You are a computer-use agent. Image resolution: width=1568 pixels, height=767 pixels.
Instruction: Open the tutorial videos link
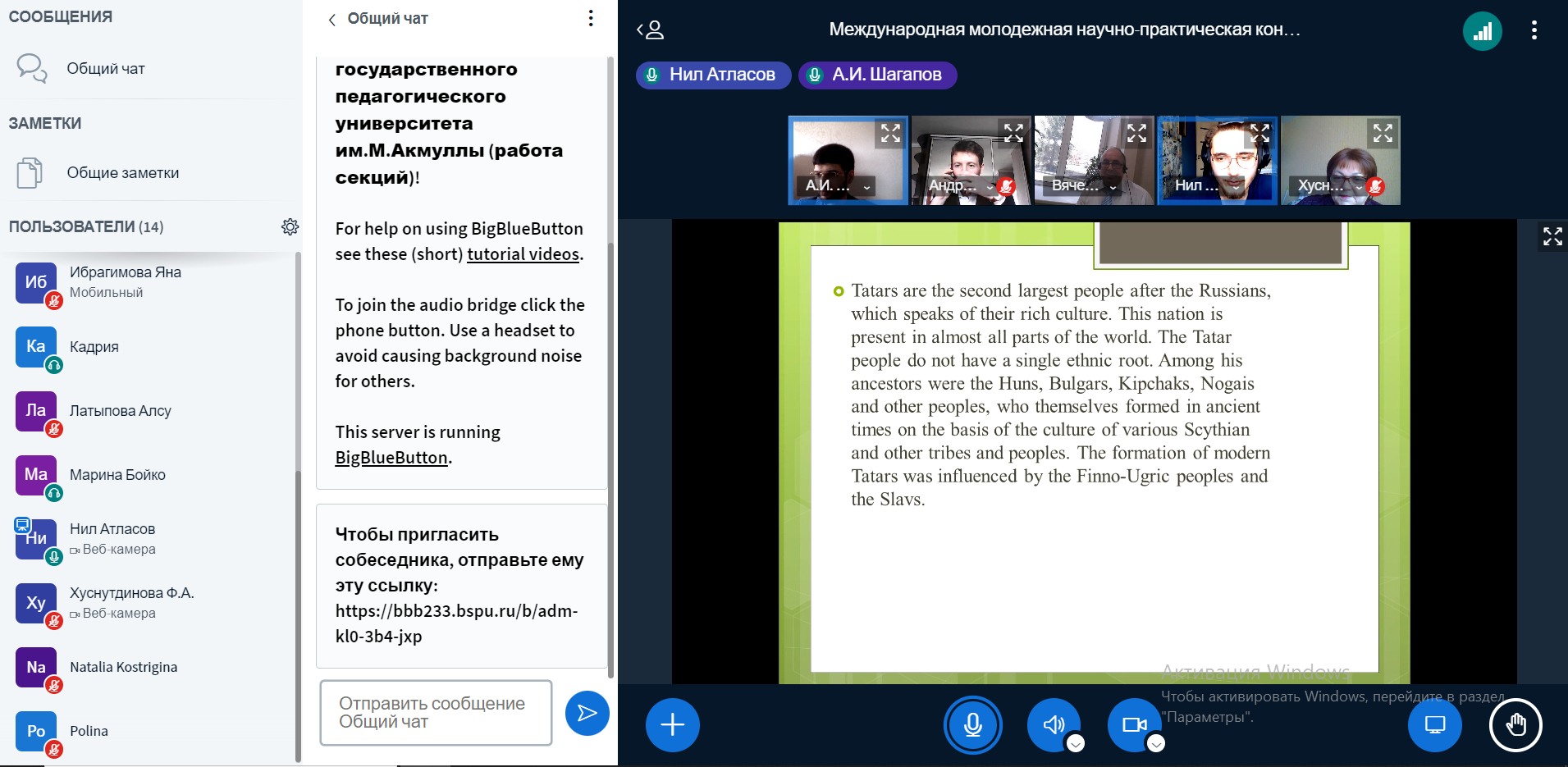(523, 254)
